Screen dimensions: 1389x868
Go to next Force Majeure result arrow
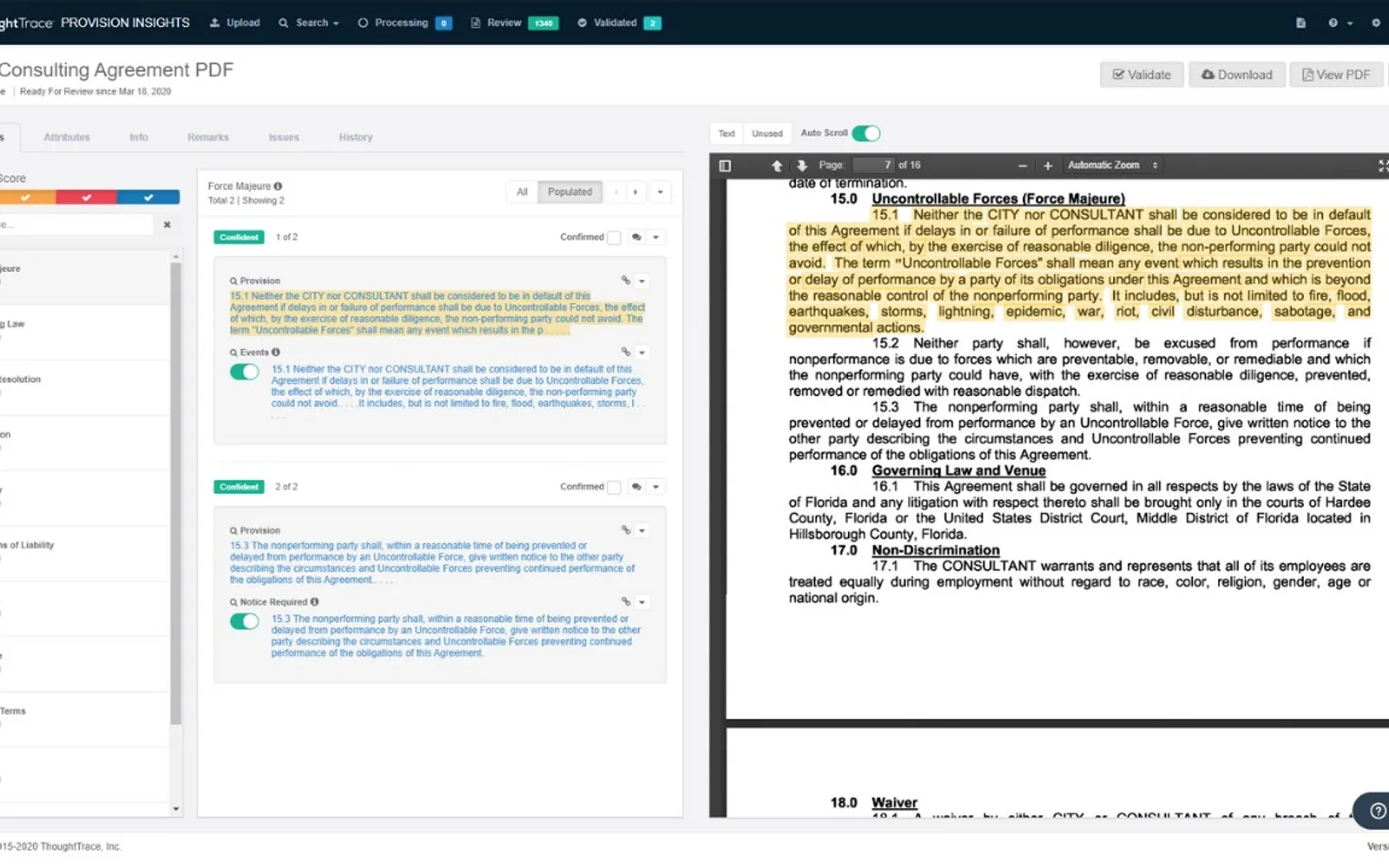[x=635, y=192]
